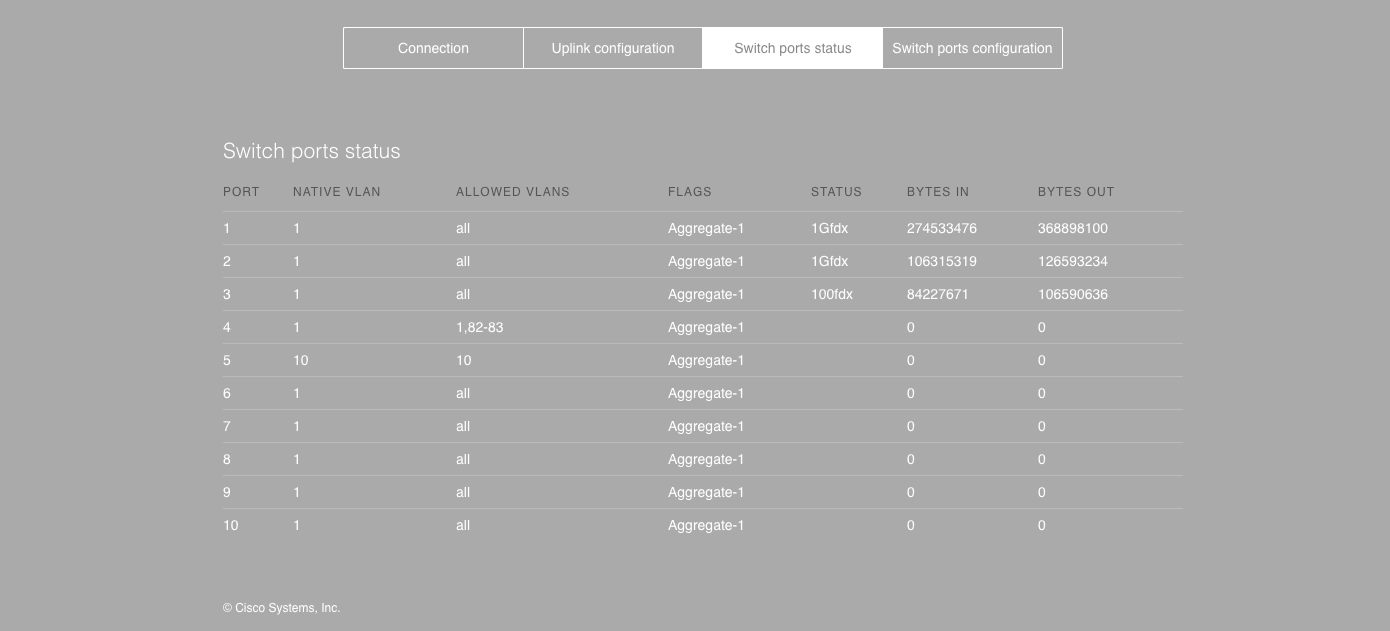Open the Uplink configuration tab

pos(612,47)
